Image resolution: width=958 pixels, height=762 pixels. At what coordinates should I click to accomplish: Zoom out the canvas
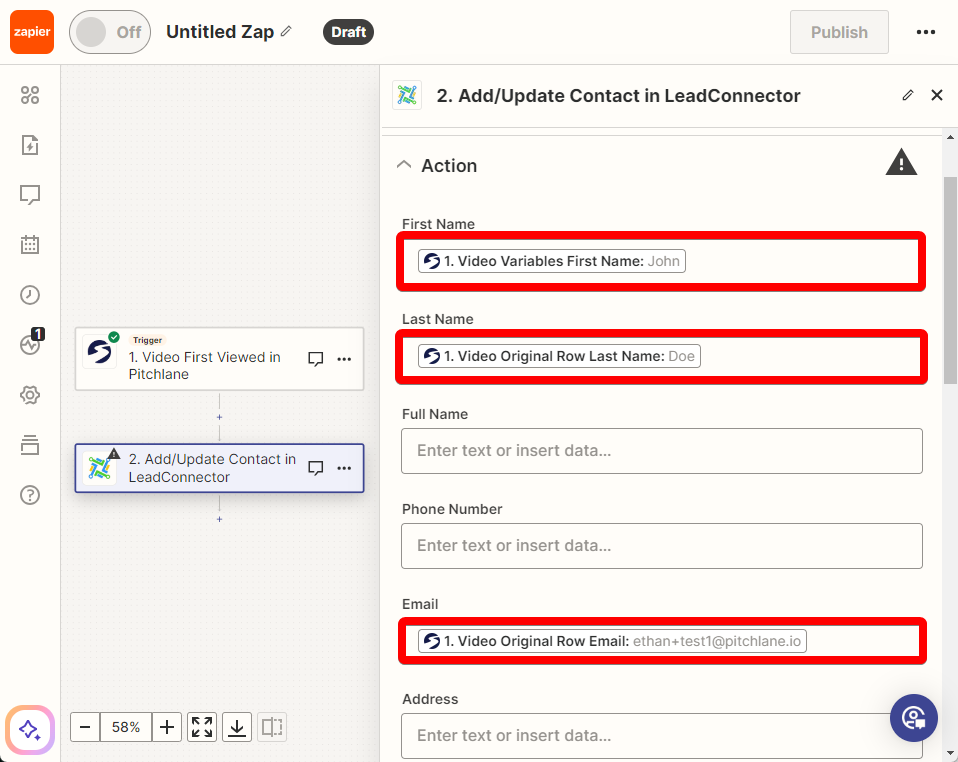pos(85,727)
